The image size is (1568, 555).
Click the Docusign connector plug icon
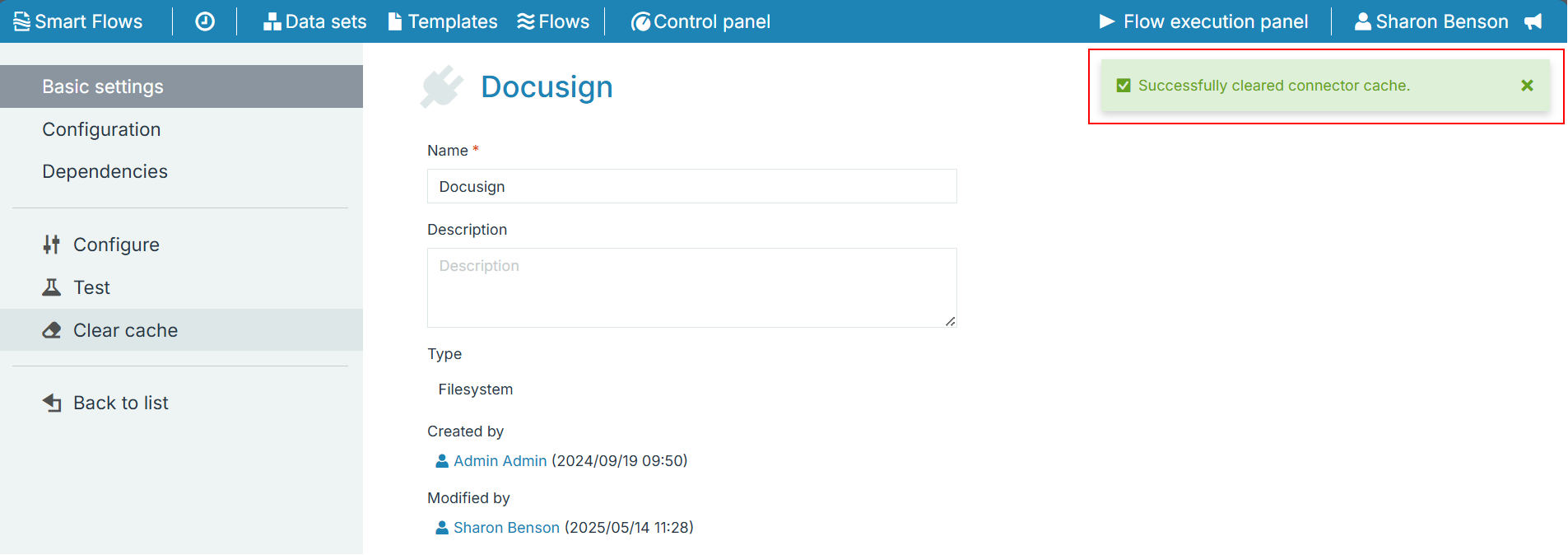pyautogui.click(x=441, y=86)
